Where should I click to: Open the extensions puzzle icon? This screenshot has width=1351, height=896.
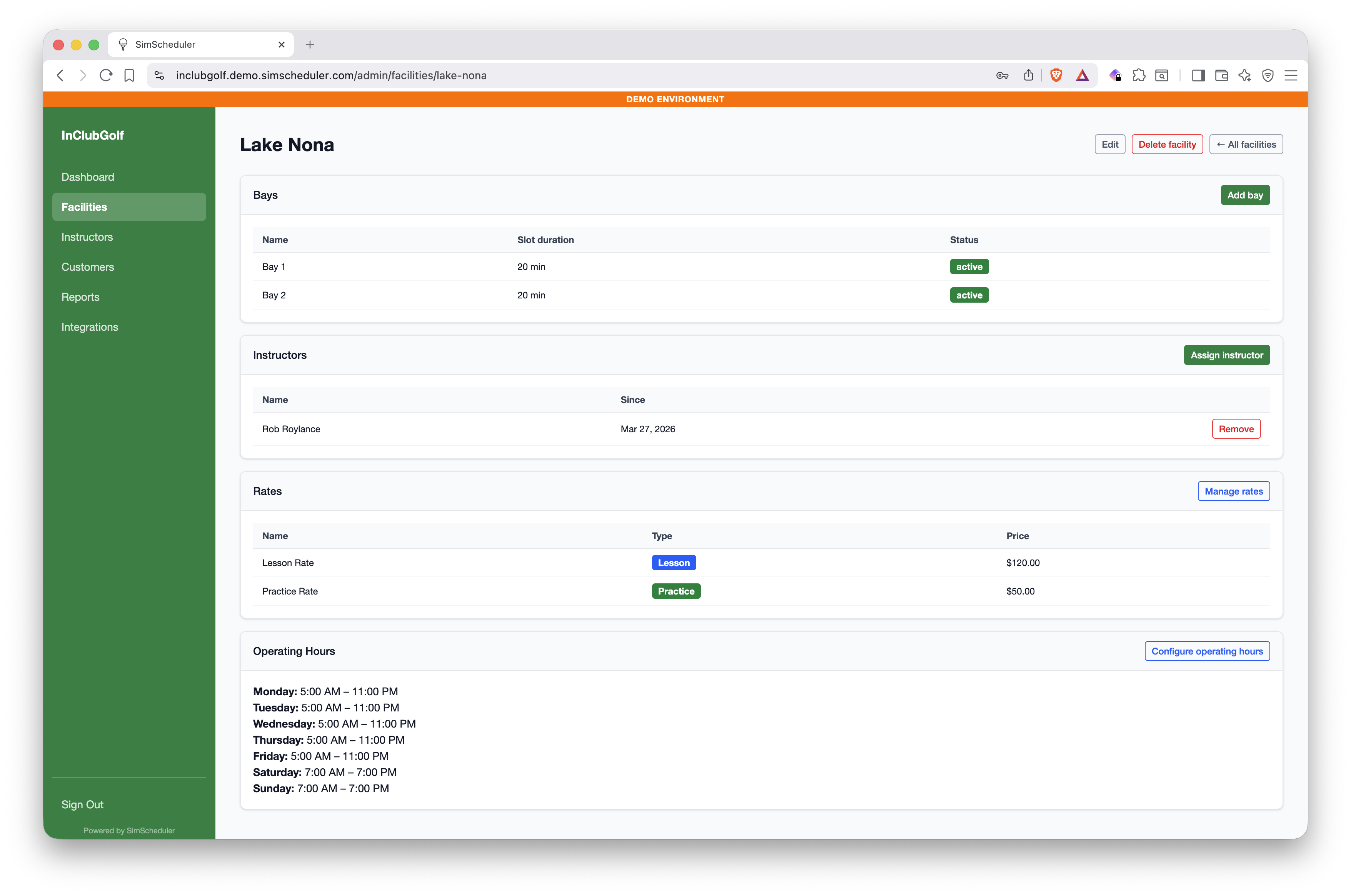[x=1138, y=75]
